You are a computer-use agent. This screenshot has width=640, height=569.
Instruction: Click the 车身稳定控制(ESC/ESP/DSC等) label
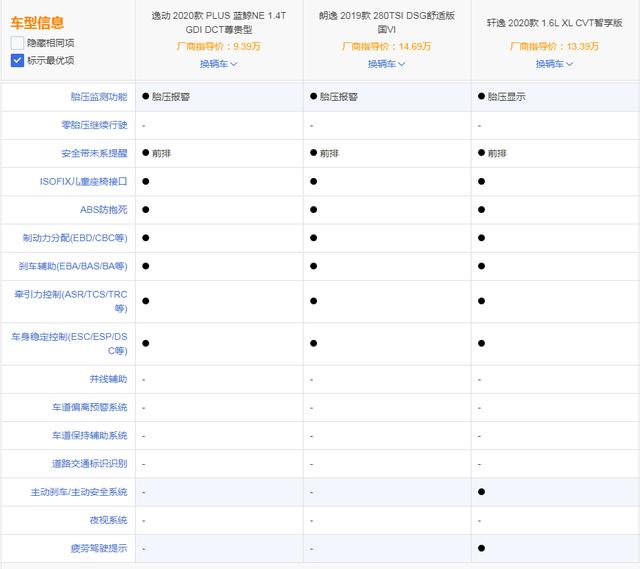coord(69,344)
